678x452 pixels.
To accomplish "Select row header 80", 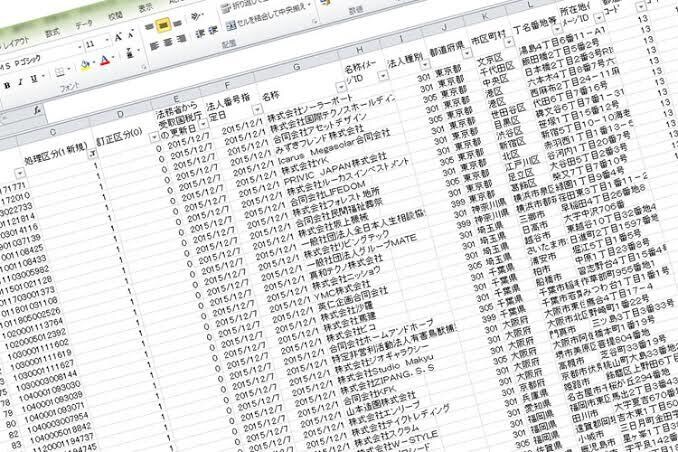I will click(x=12, y=424).
